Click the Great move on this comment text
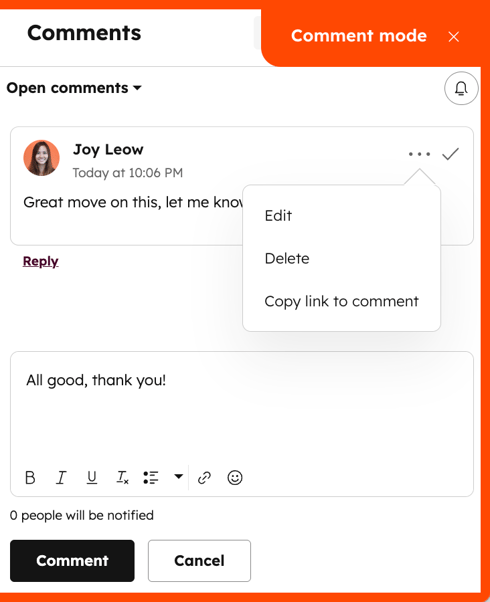490x602 pixels. [x=133, y=202]
